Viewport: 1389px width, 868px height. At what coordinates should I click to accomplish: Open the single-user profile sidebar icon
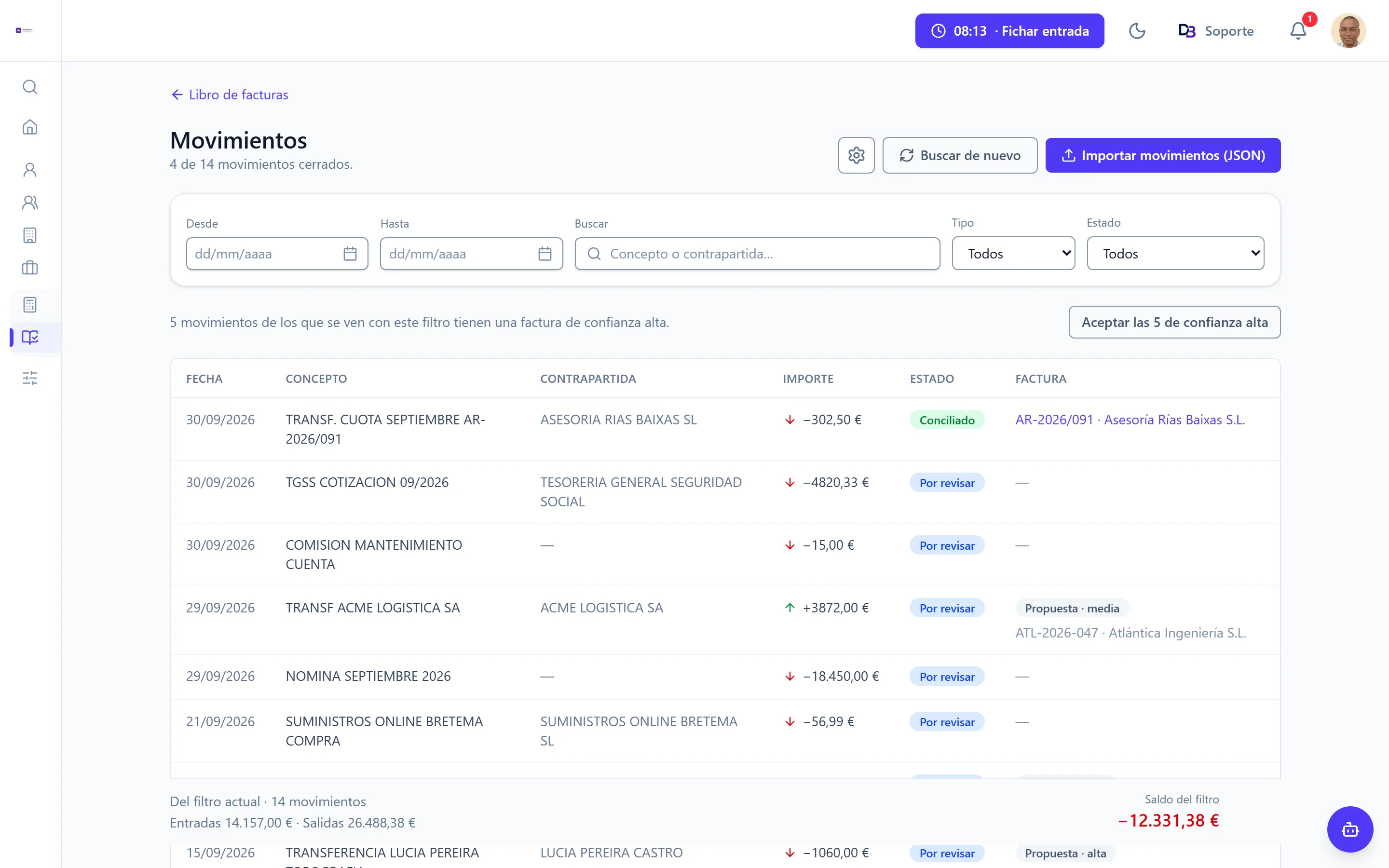(x=30, y=169)
